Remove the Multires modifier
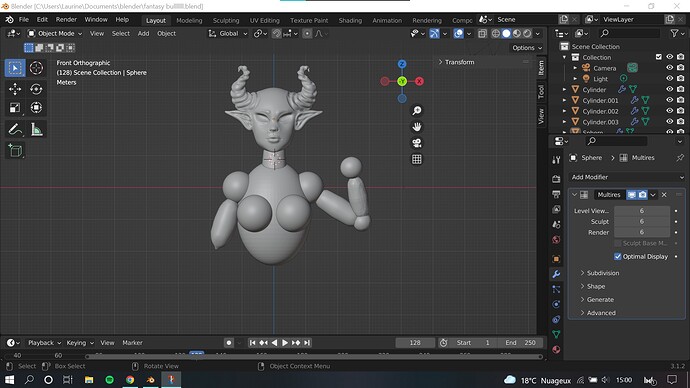 coord(664,194)
